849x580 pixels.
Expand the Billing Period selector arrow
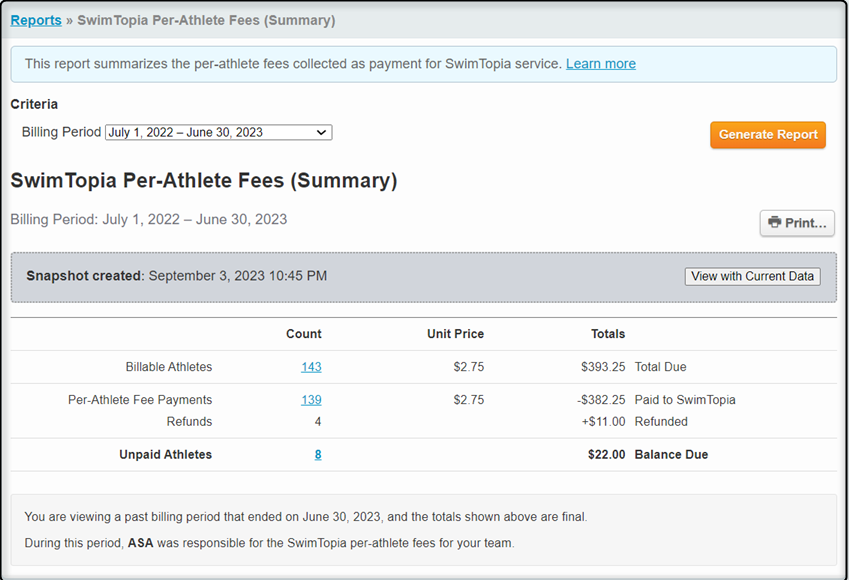[x=319, y=132]
